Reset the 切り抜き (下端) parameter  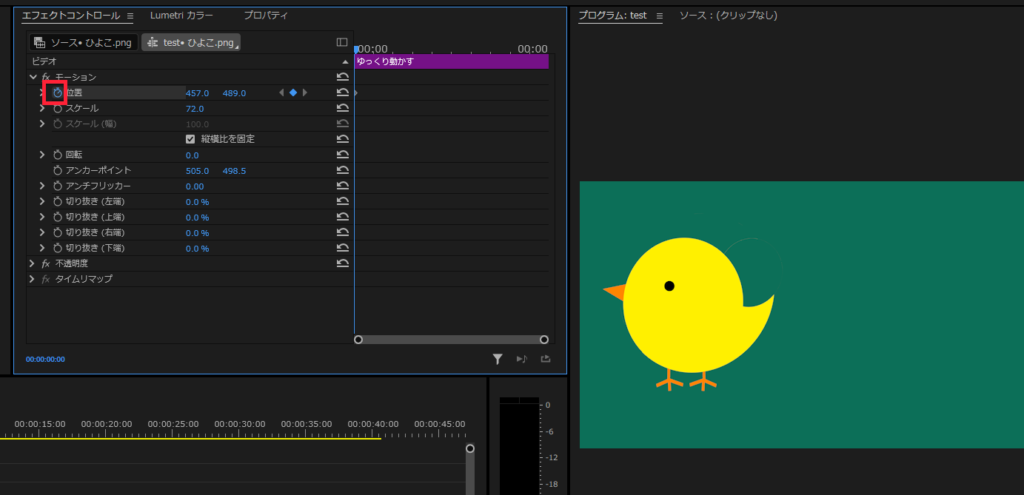click(343, 248)
